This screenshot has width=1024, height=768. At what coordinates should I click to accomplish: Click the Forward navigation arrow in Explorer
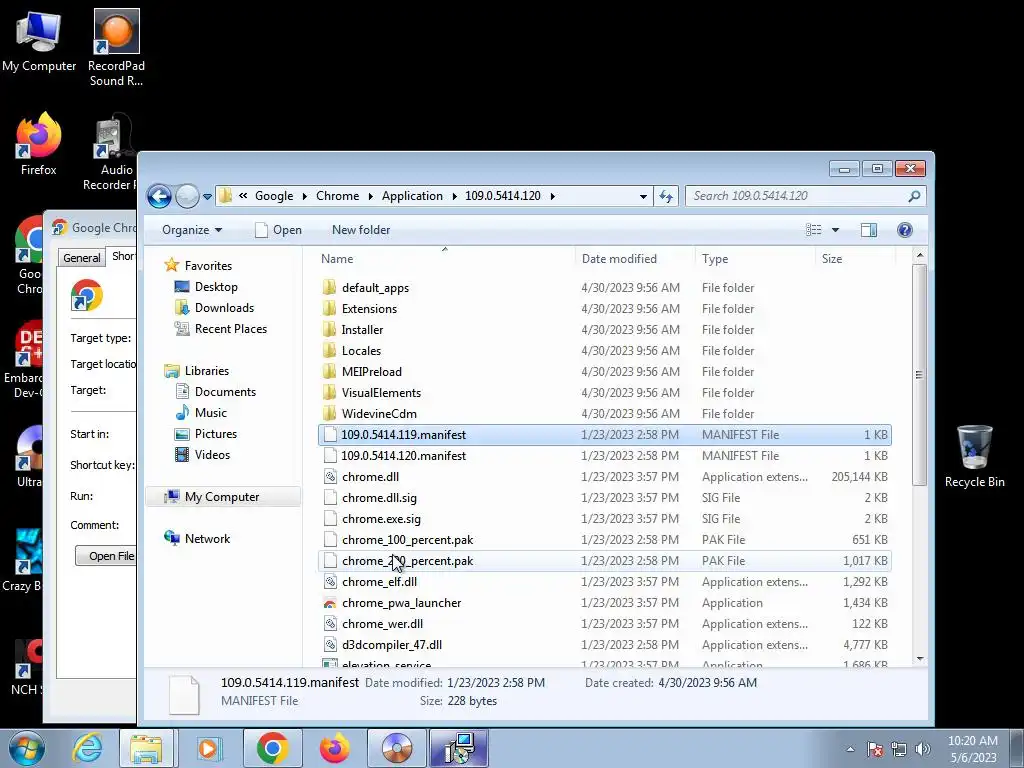[x=187, y=196]
